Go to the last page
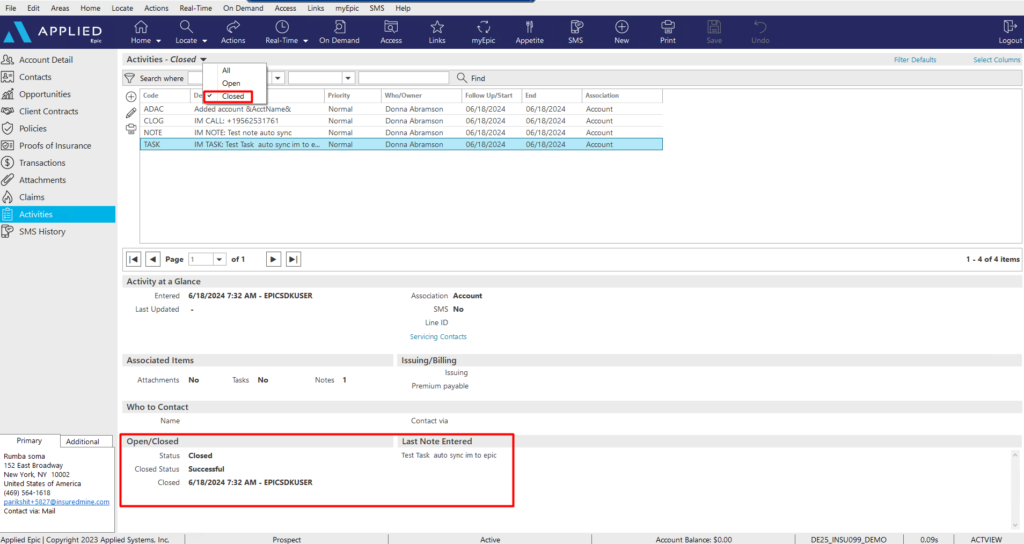 point(293,259)
